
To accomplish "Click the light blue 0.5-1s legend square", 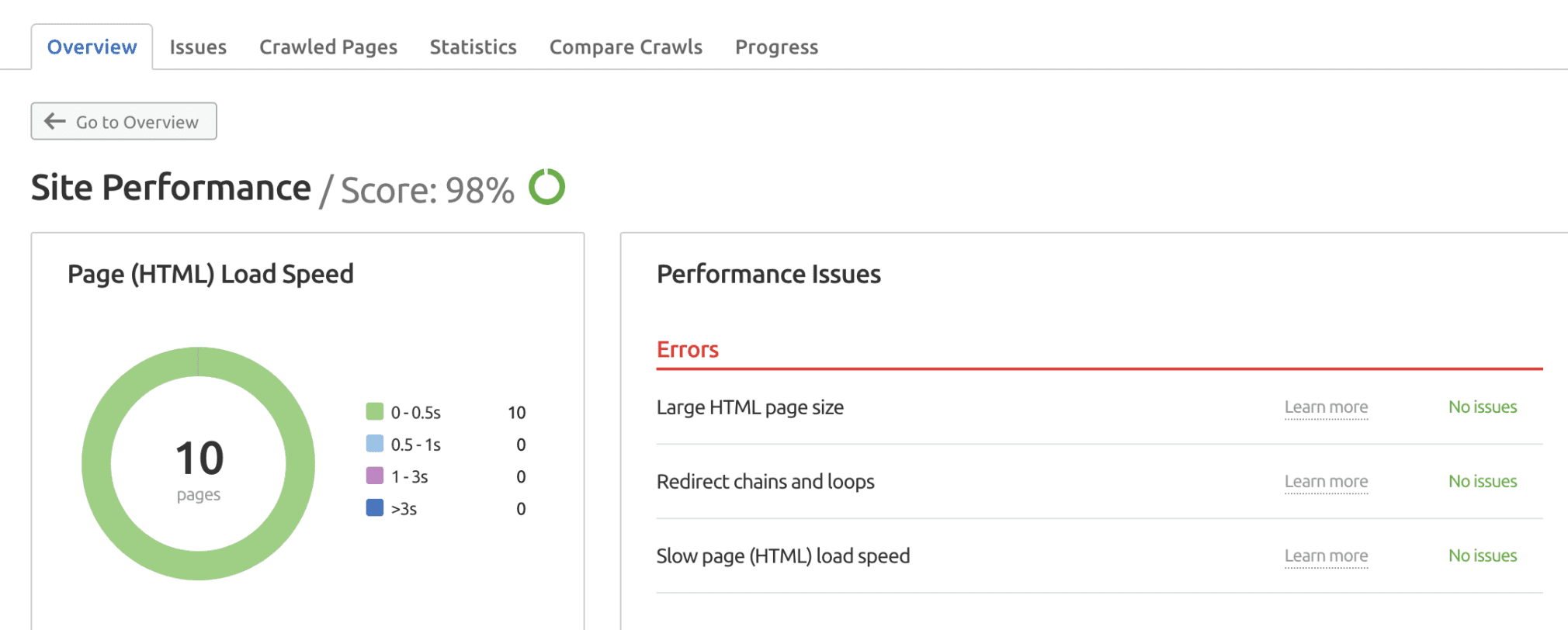I will (x=373, y=444).
